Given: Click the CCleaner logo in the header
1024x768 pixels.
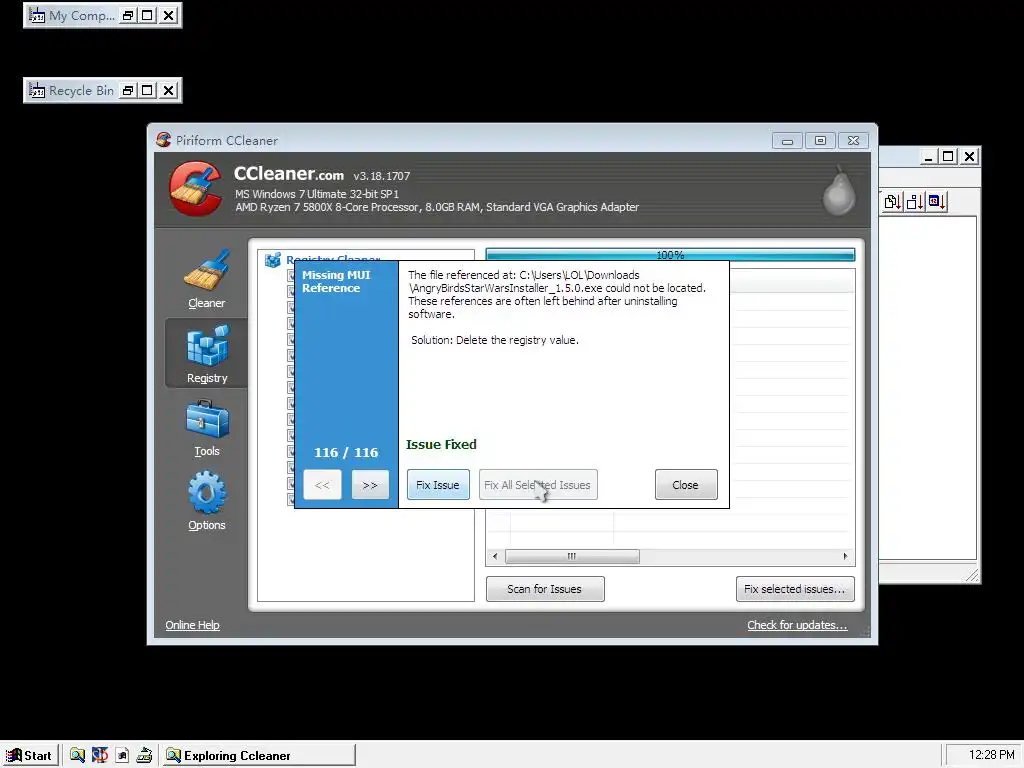Looking at the screenshot, I should [x=195, y=189].
